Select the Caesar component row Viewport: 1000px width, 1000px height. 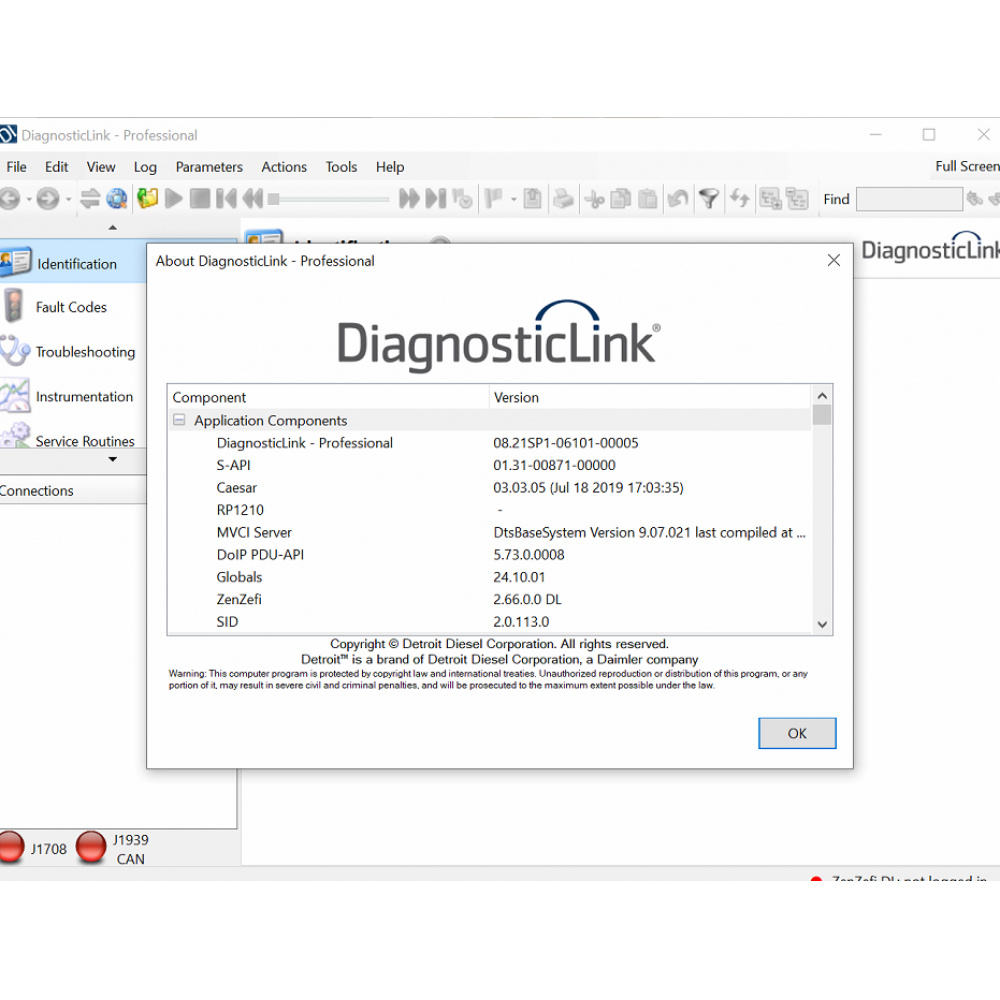(490, 487)
